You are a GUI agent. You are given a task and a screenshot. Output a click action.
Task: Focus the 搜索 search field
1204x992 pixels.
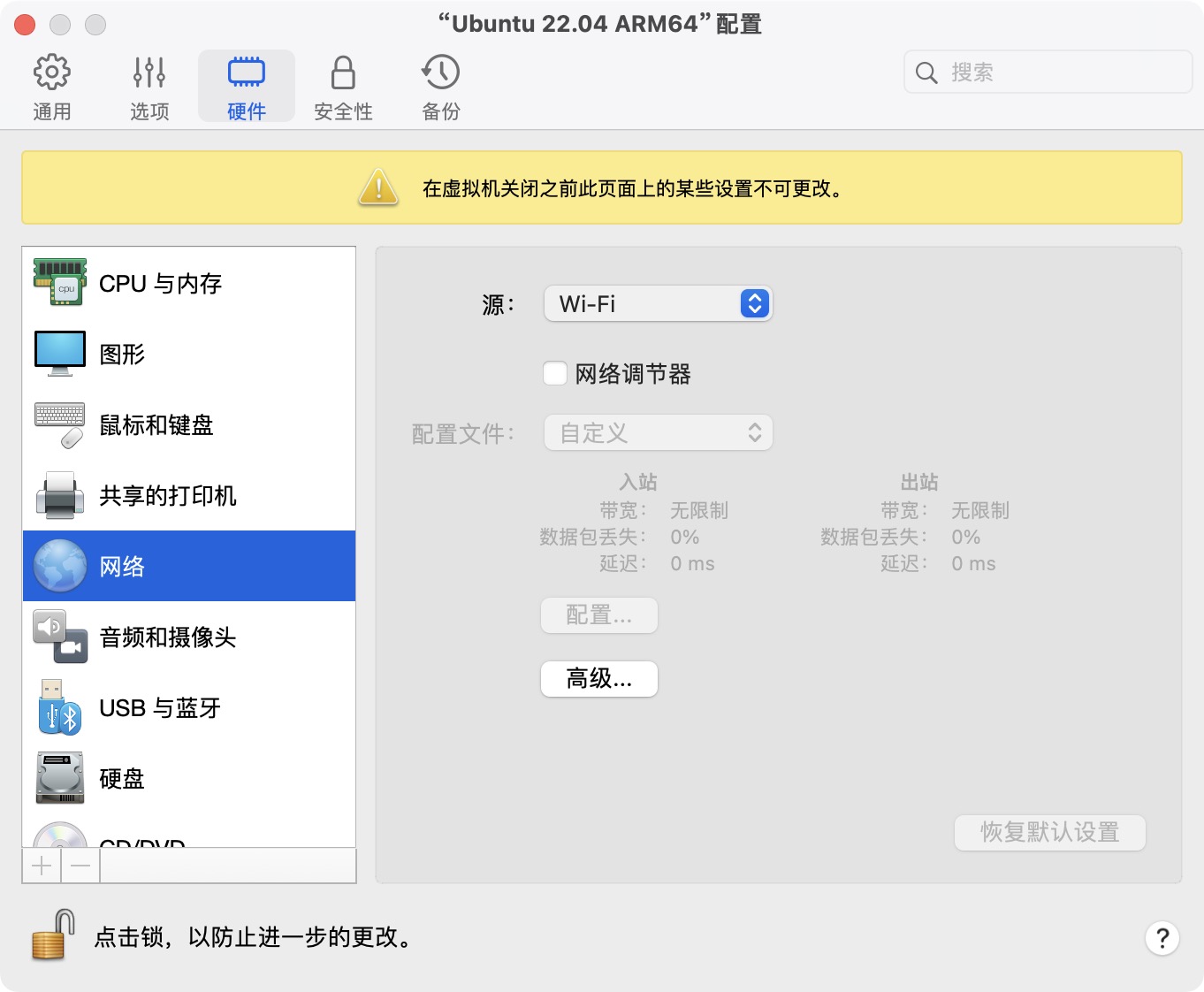(x=1048, y=72)
